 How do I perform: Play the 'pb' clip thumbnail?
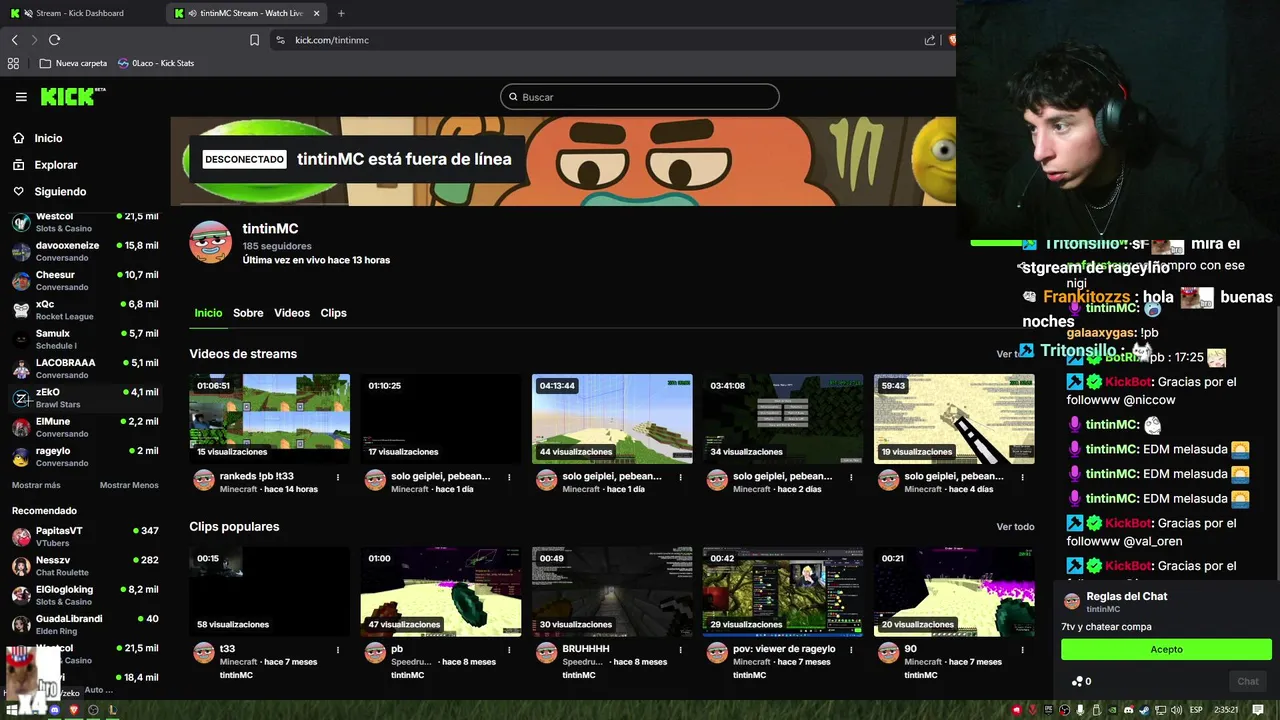(x=441, y=592)
